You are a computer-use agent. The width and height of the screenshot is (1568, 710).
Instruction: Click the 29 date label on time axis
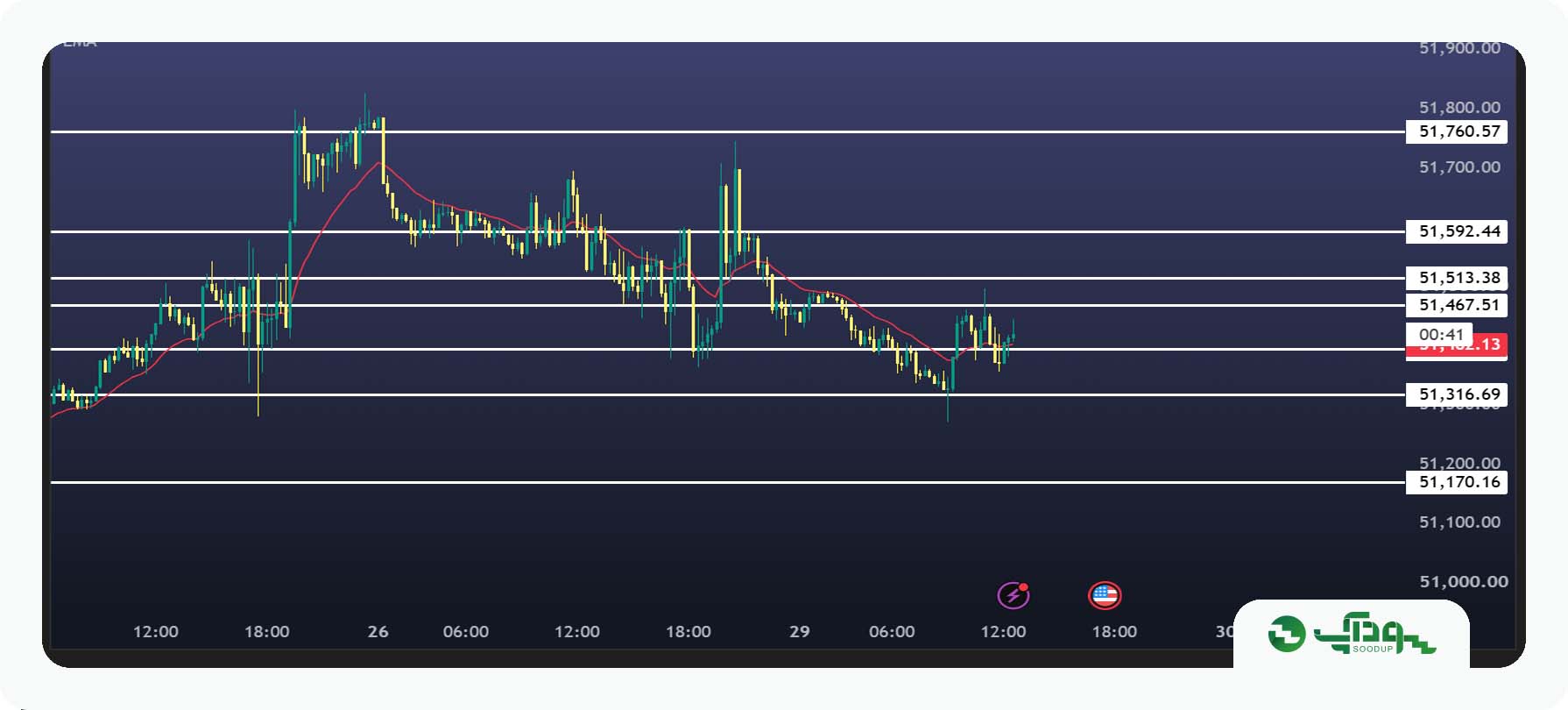tap(799, 631)
